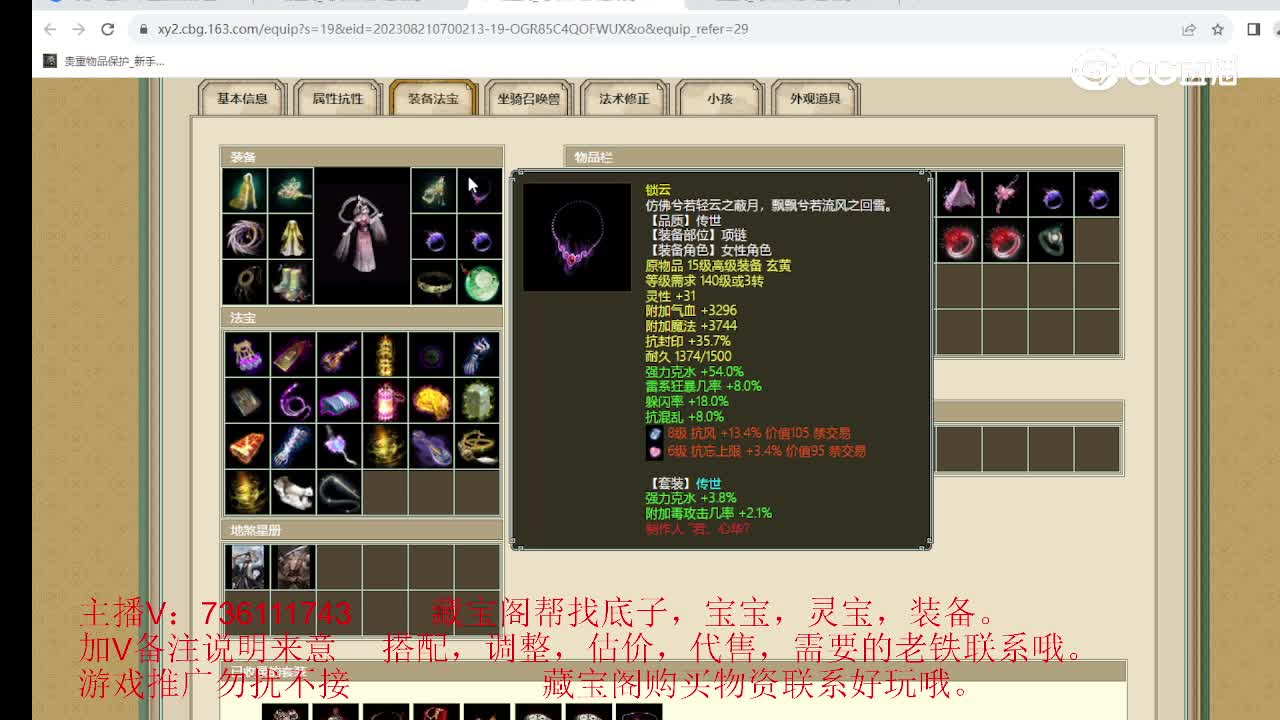
Task: Select the orange-red brick magic treasure
Action: [247, 446]
